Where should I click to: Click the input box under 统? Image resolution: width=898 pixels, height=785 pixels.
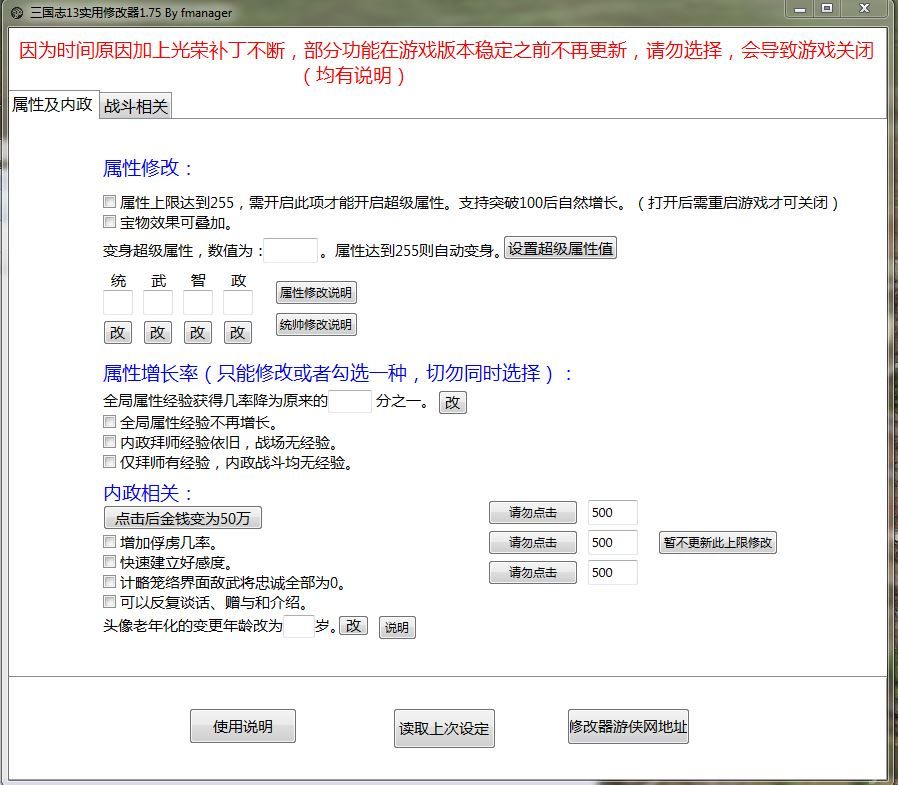pos(118,303)
